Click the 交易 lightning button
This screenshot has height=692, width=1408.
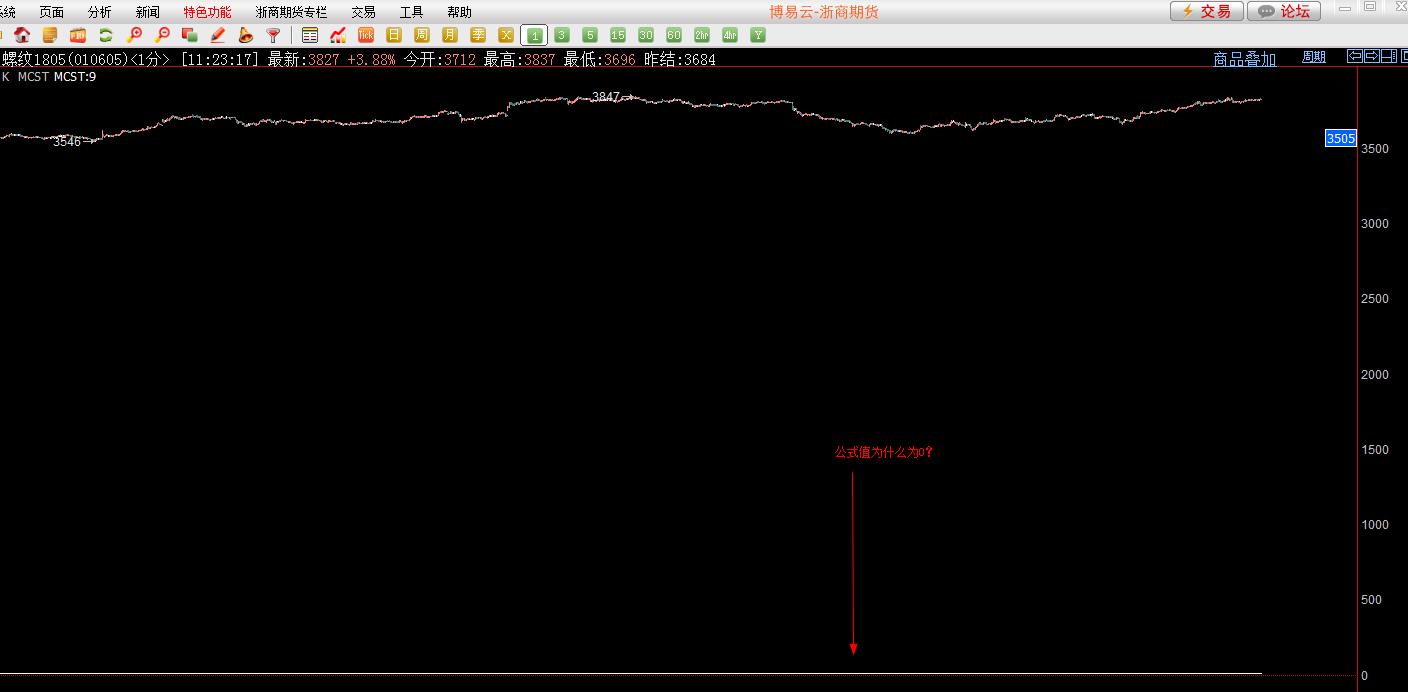point(1206,11)
